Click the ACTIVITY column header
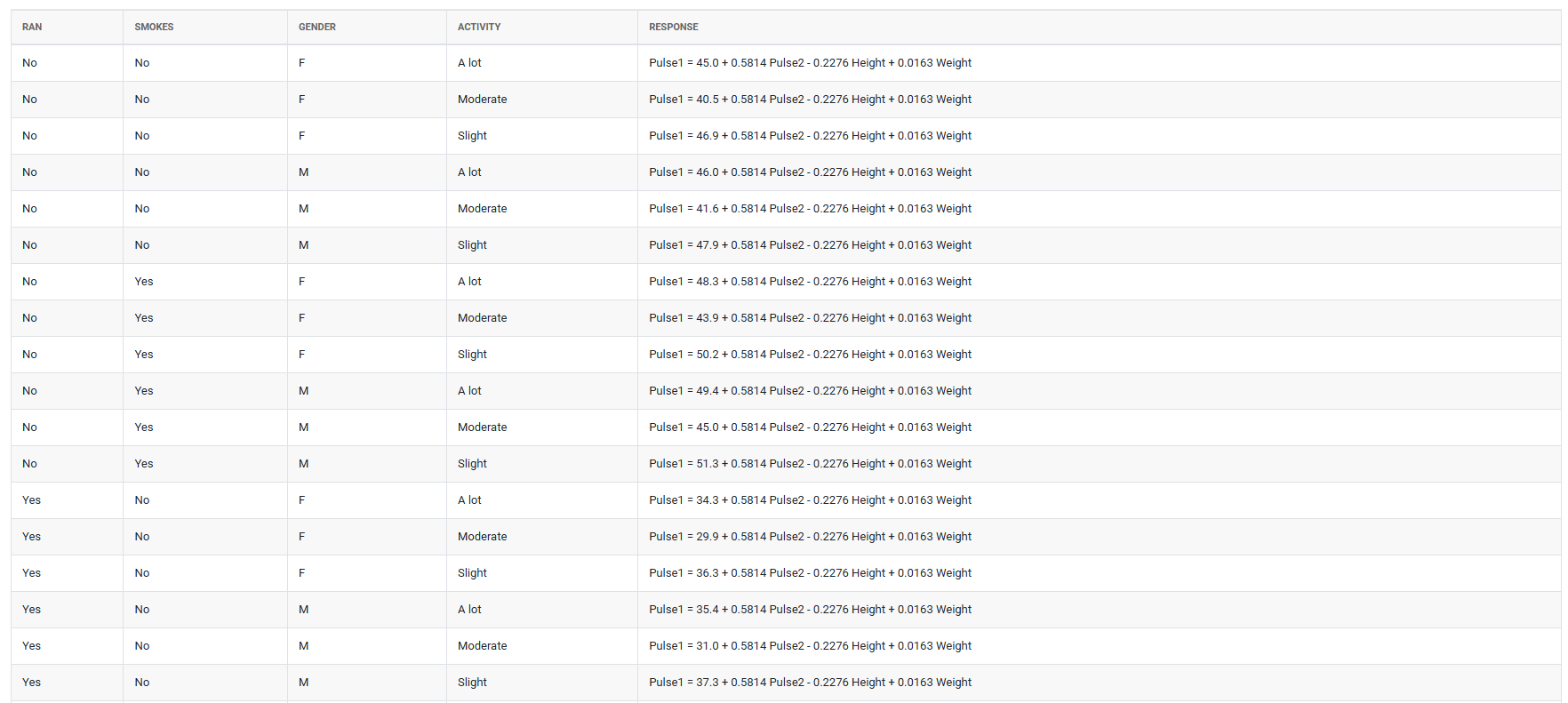The width and height of the screenshot is (1568, 703). 479,27
